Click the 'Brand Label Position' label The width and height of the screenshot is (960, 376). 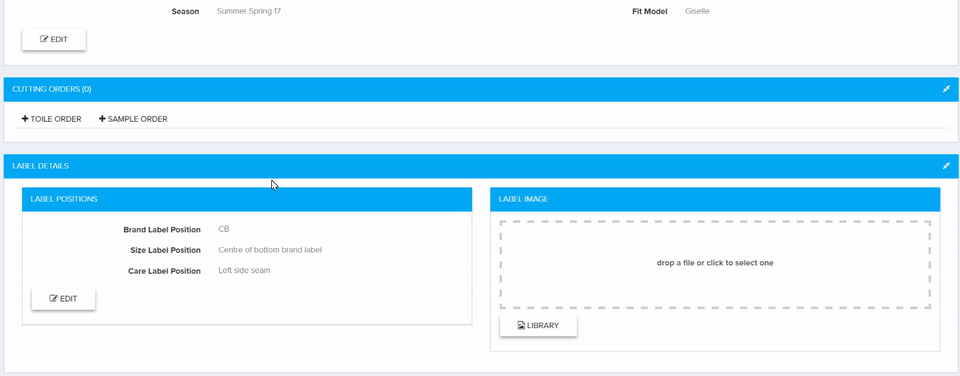pyautogui.click(x=162, y=230)
